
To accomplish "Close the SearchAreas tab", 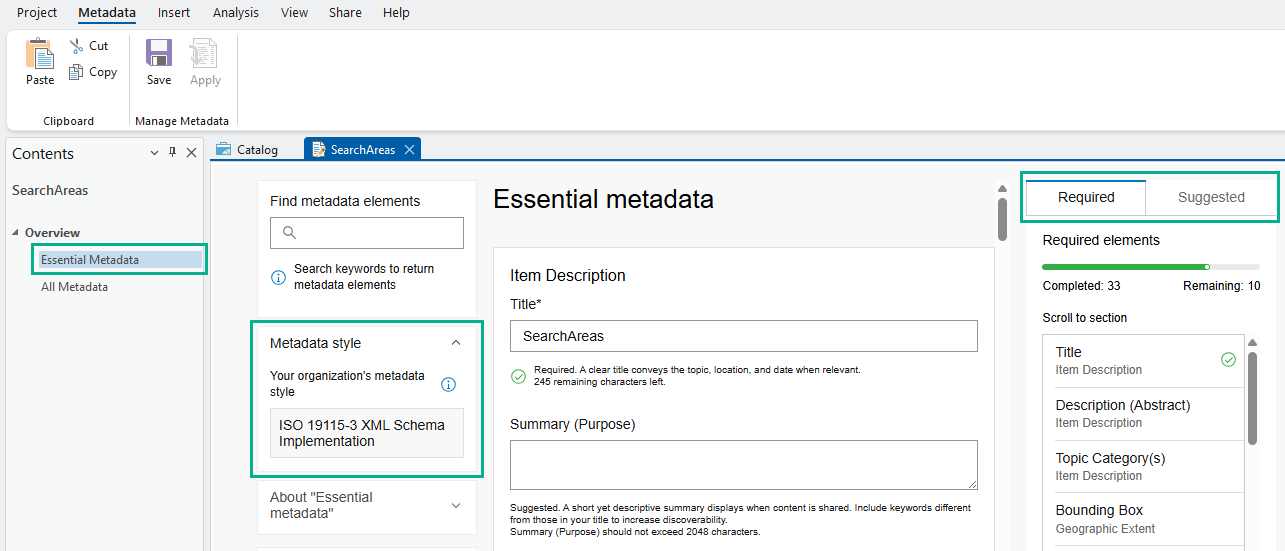I will pyautogui.click(x=407, y=150).
